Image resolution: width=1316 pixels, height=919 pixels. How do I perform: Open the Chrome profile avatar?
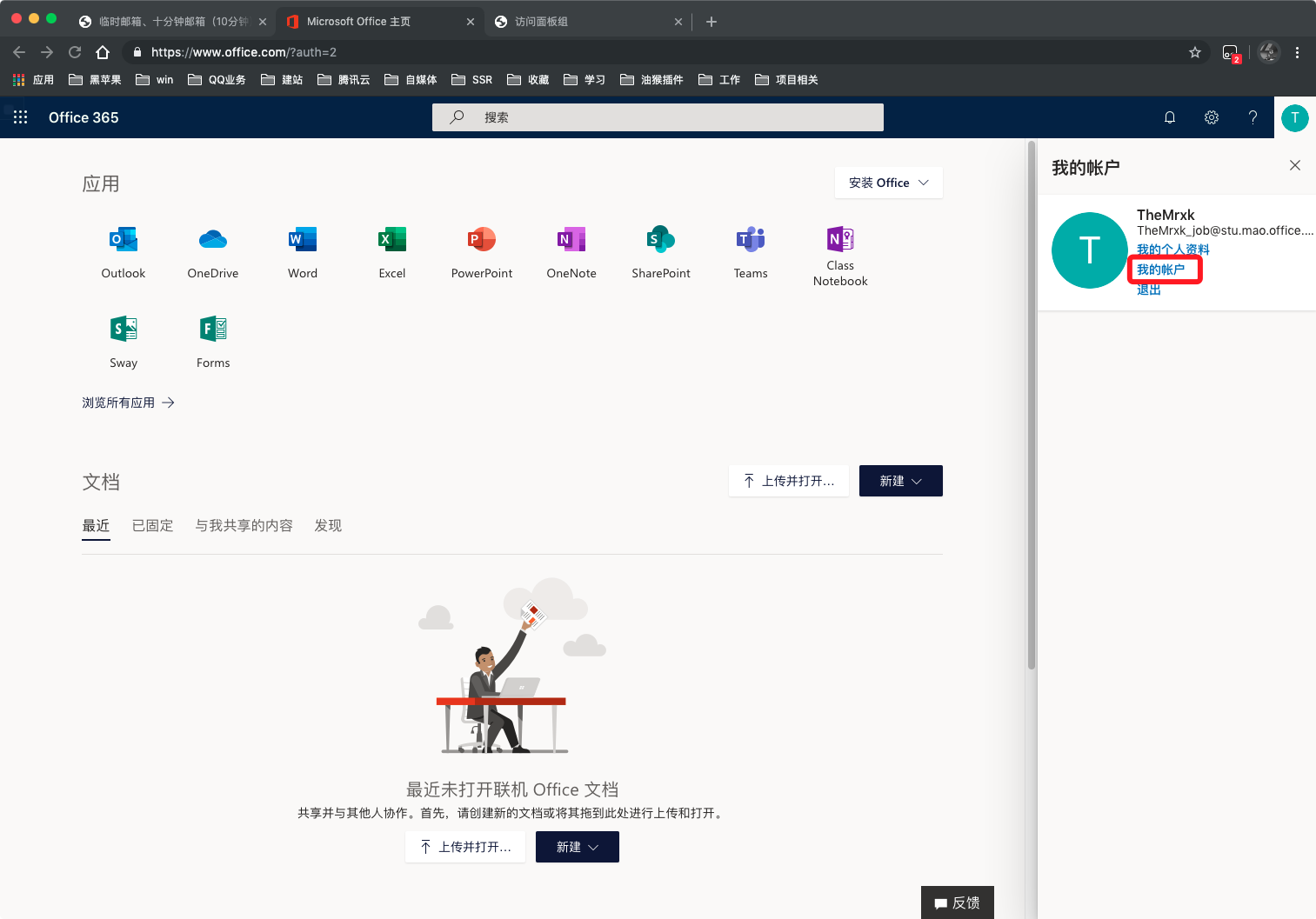pyautogui.click(x=1269, y=52)
